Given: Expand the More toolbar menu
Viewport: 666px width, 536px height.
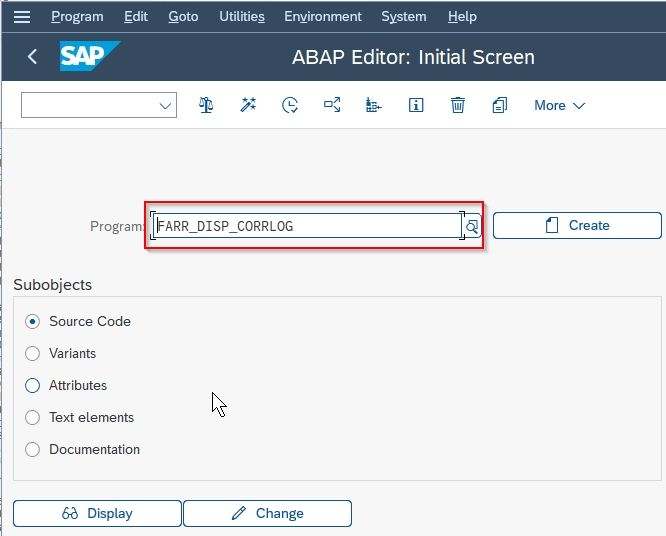Looking at the screenshot, I should coord(559,105).
